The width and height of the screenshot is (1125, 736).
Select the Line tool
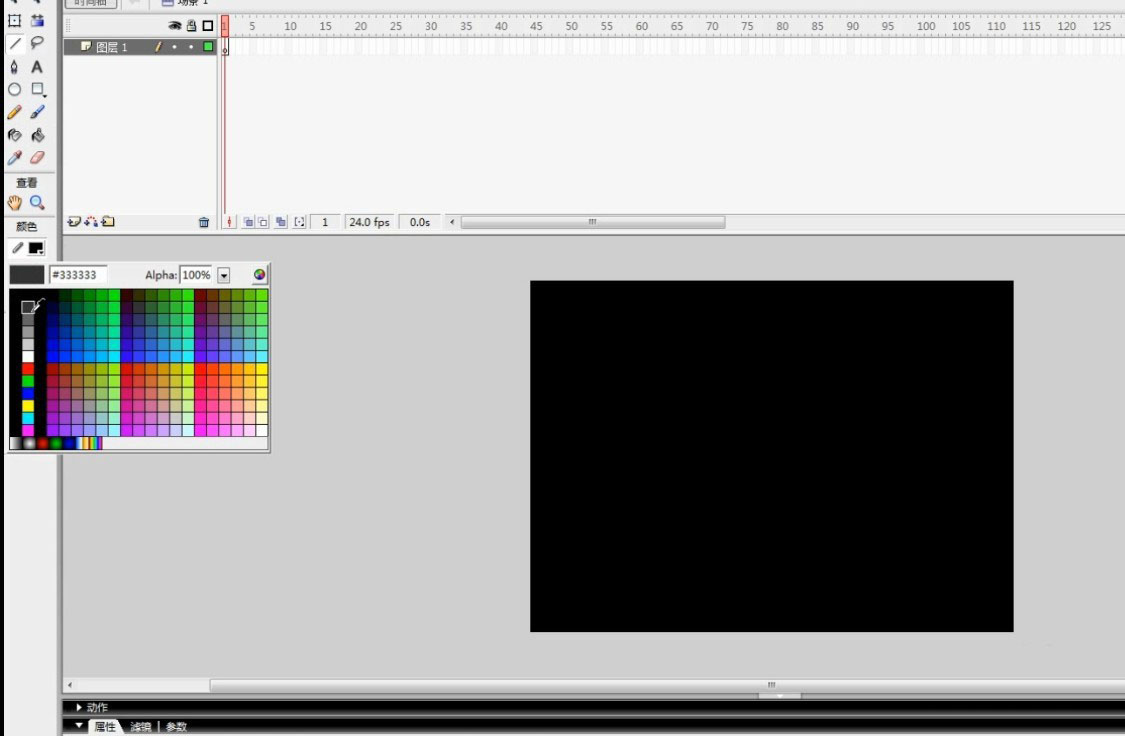coord(14,44)
